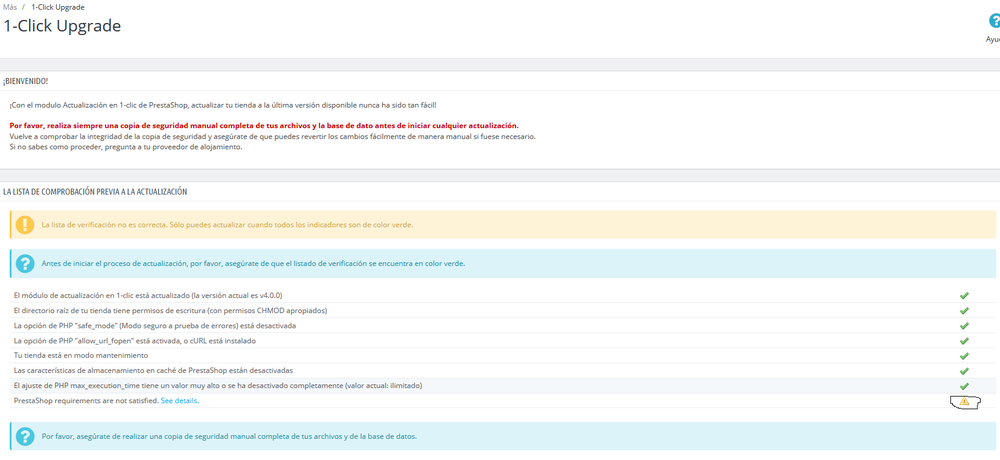1000x460 pixels.
Task: Click 'Si no sabes como proceder' text
Action: (126, 147)
